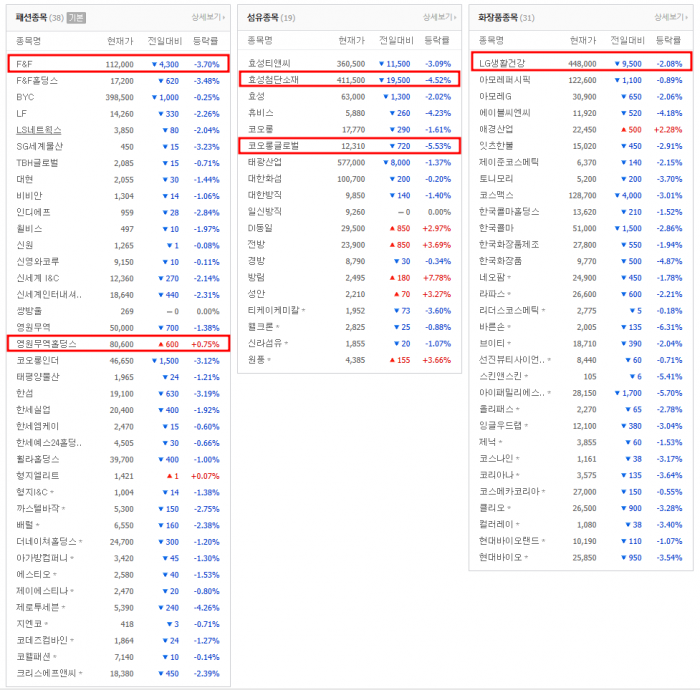The width and height of the screenshot is (700, 690).
Task: Open the 신라섬유 stock link
Action: point(265,343)
